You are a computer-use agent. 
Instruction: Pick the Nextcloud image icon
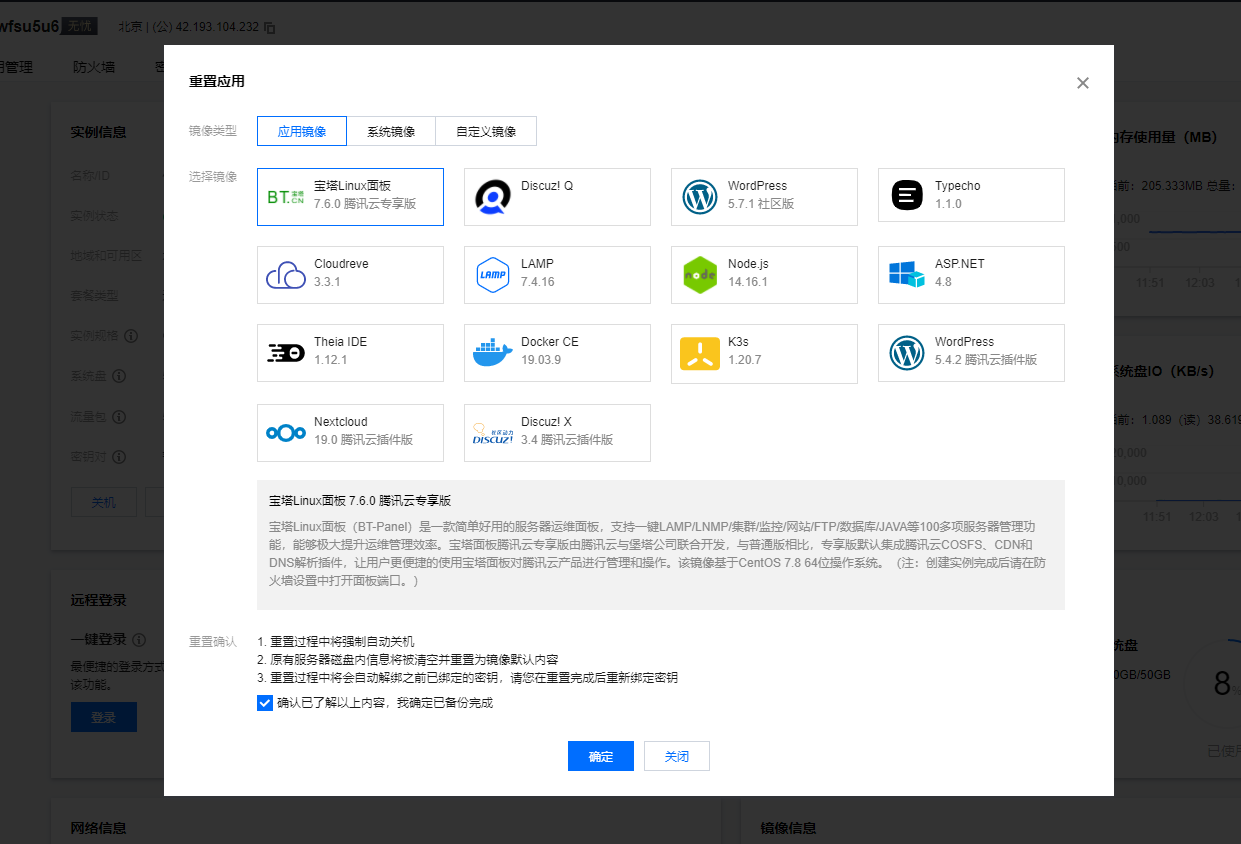click(x=286, y=433)
